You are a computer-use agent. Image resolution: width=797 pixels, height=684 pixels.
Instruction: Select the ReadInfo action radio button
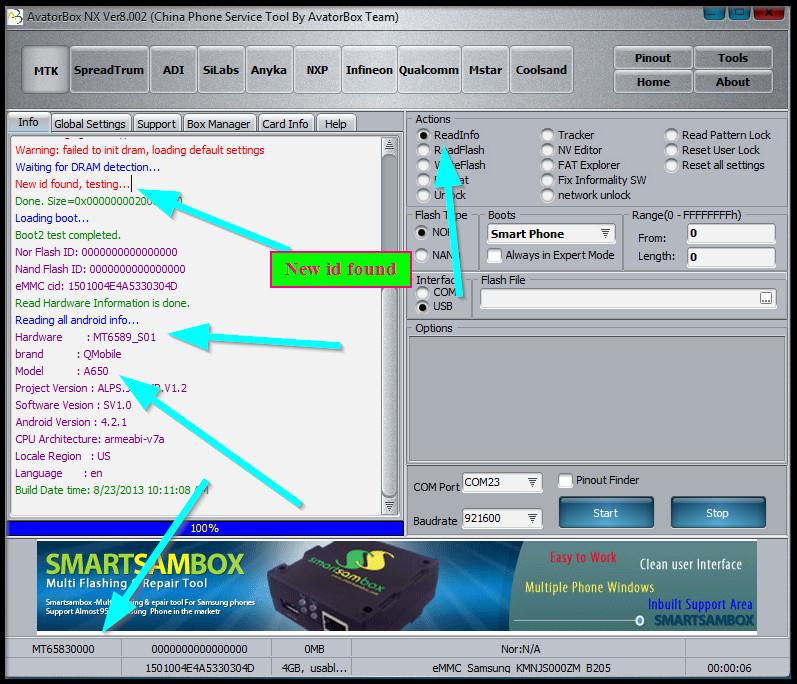click(x=423, y=135)
